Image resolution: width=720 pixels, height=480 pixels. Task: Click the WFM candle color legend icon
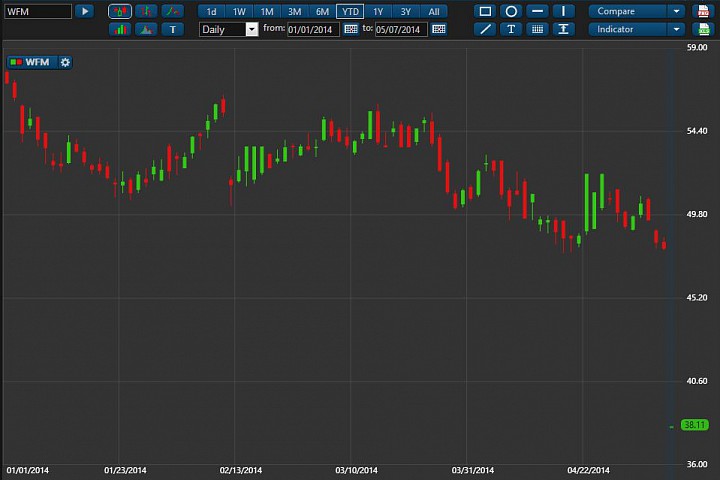pyautogui.click(x=16, y=62)
